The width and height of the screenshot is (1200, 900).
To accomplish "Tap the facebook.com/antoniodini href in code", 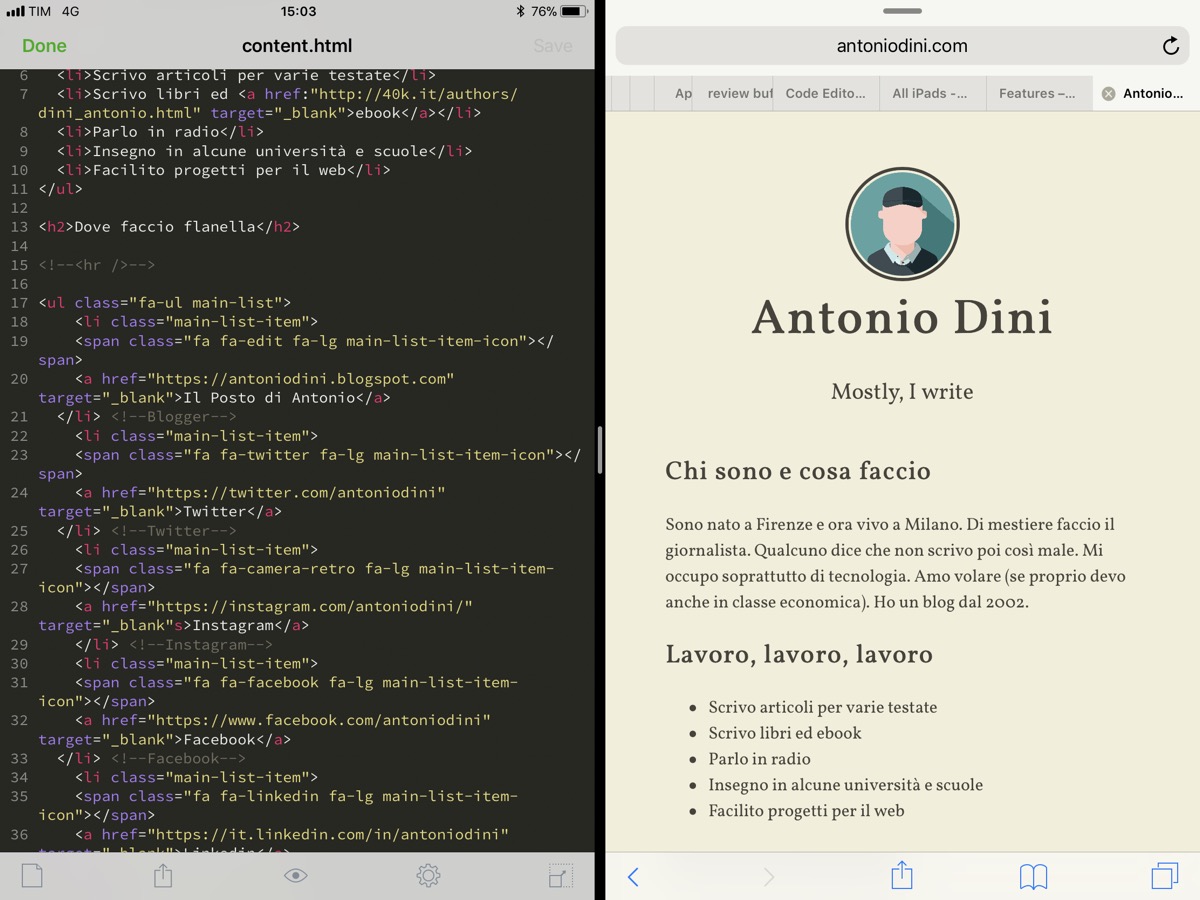I will click(319, 721).
